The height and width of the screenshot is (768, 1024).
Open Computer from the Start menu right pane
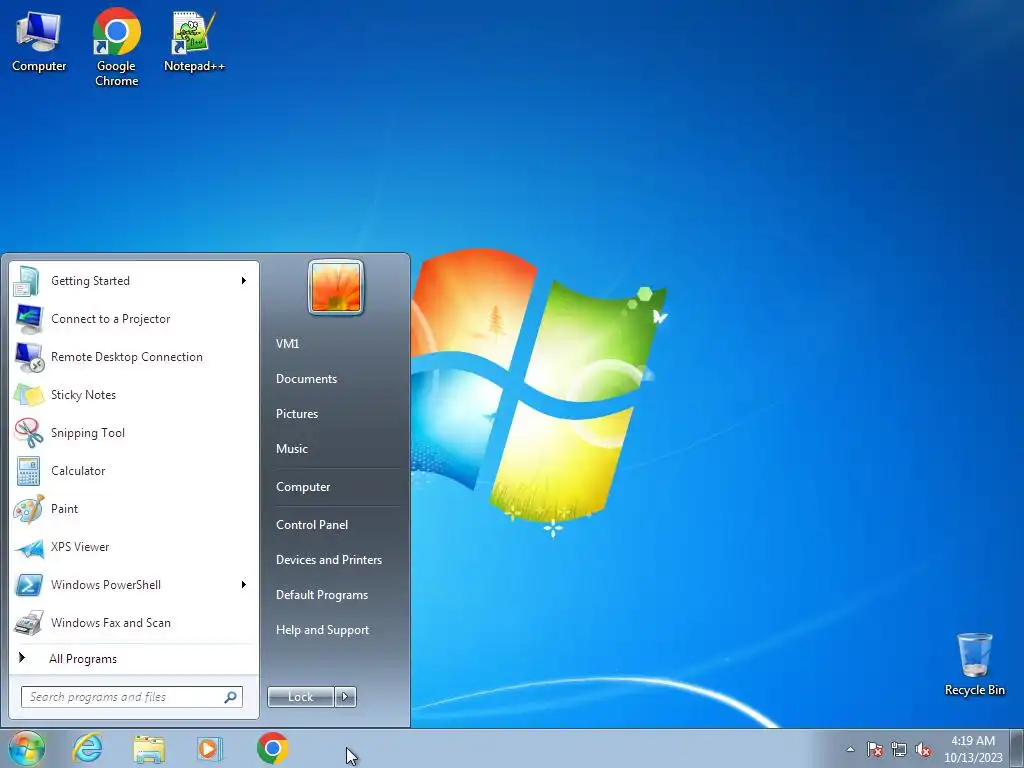tap(303, 487)
